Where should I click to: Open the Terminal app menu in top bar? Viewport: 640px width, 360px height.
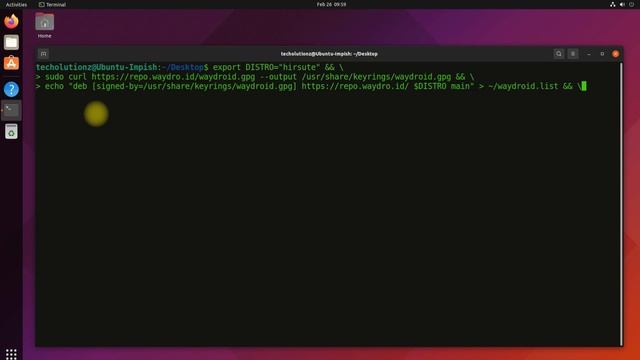pos(52,4)
